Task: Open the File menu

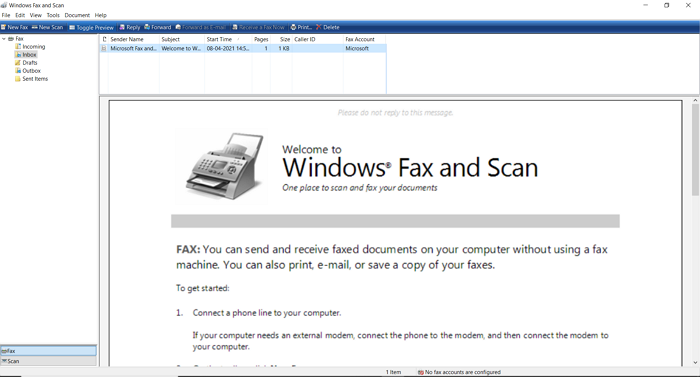Action: click(6, 15)
